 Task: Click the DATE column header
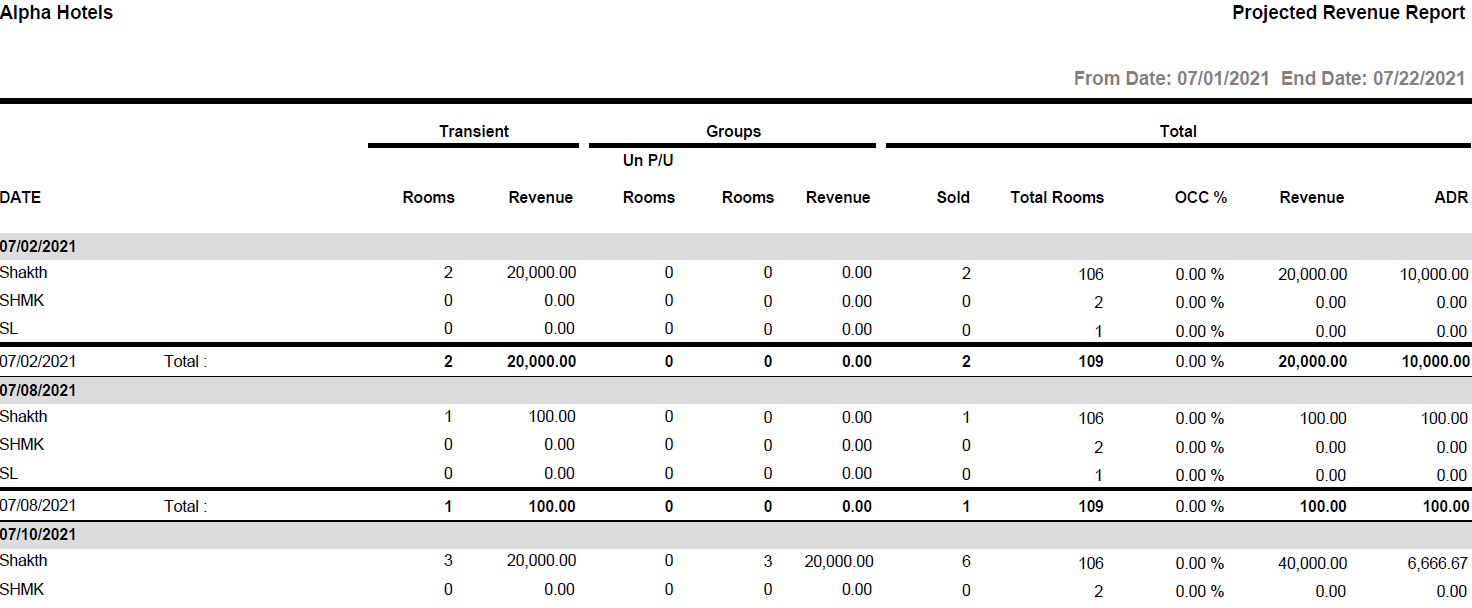click(x=21, y=197)
